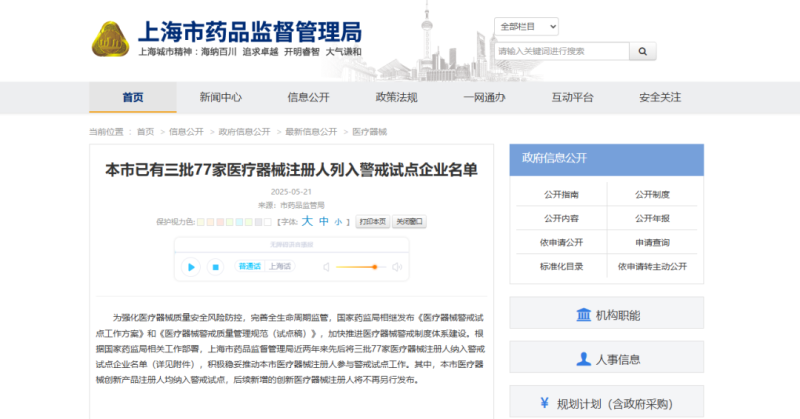Open 人事信息 with the person icon

coord(606,359)
